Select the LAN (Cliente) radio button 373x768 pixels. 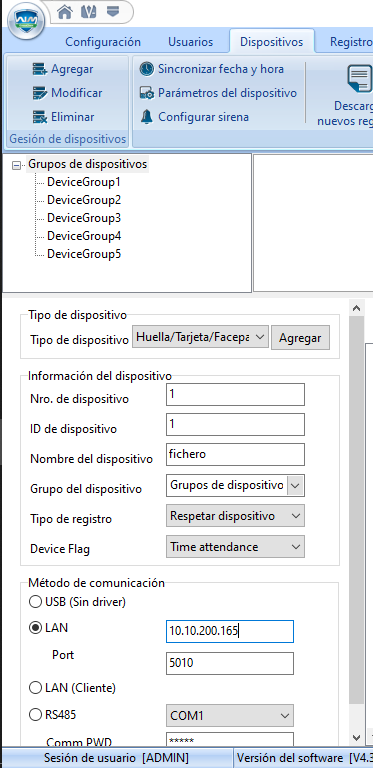35,688
